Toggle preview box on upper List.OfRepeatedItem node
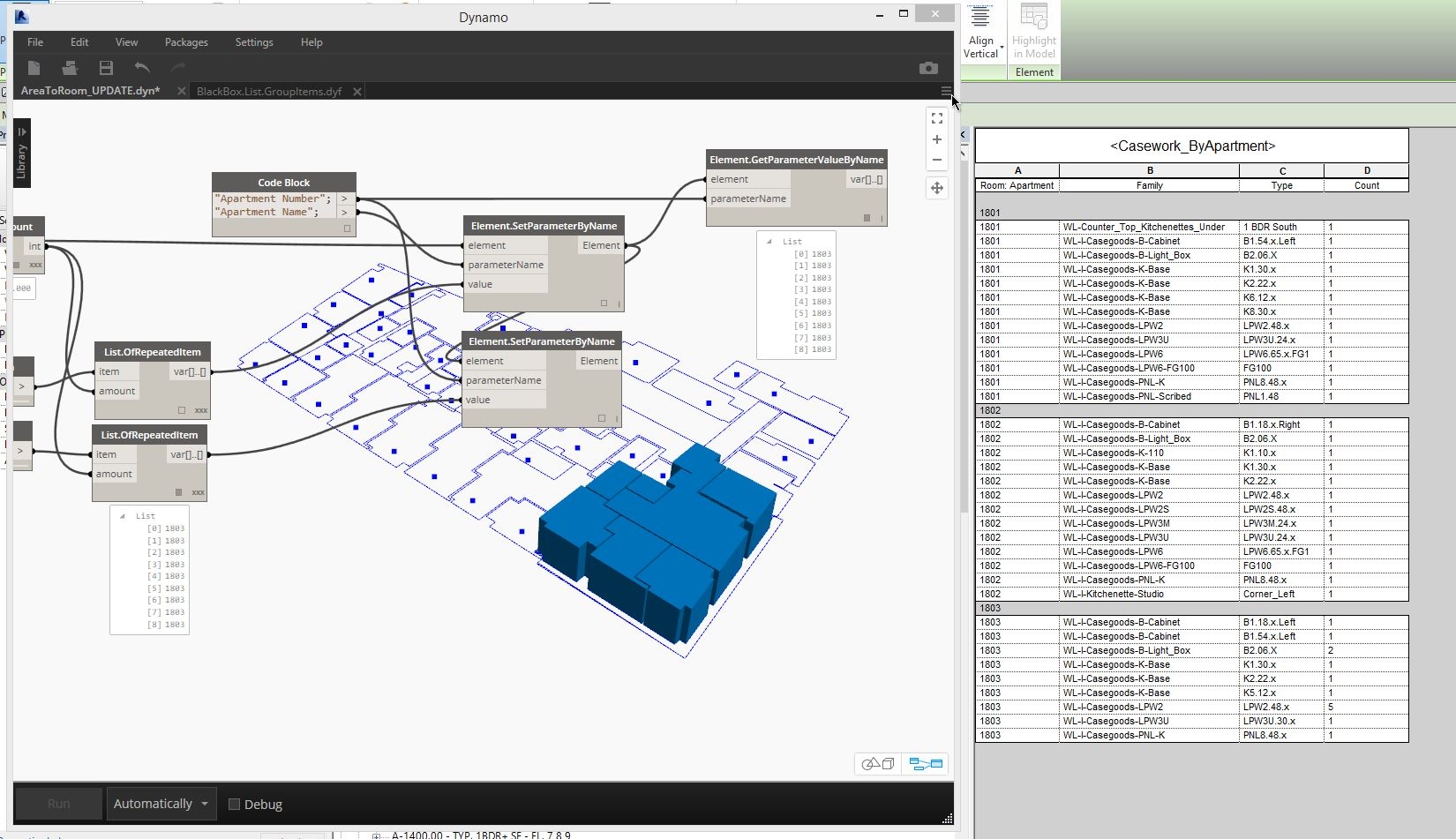This screenshot has width=1456, height=839. pyautogui.click(x=182, y=410)
